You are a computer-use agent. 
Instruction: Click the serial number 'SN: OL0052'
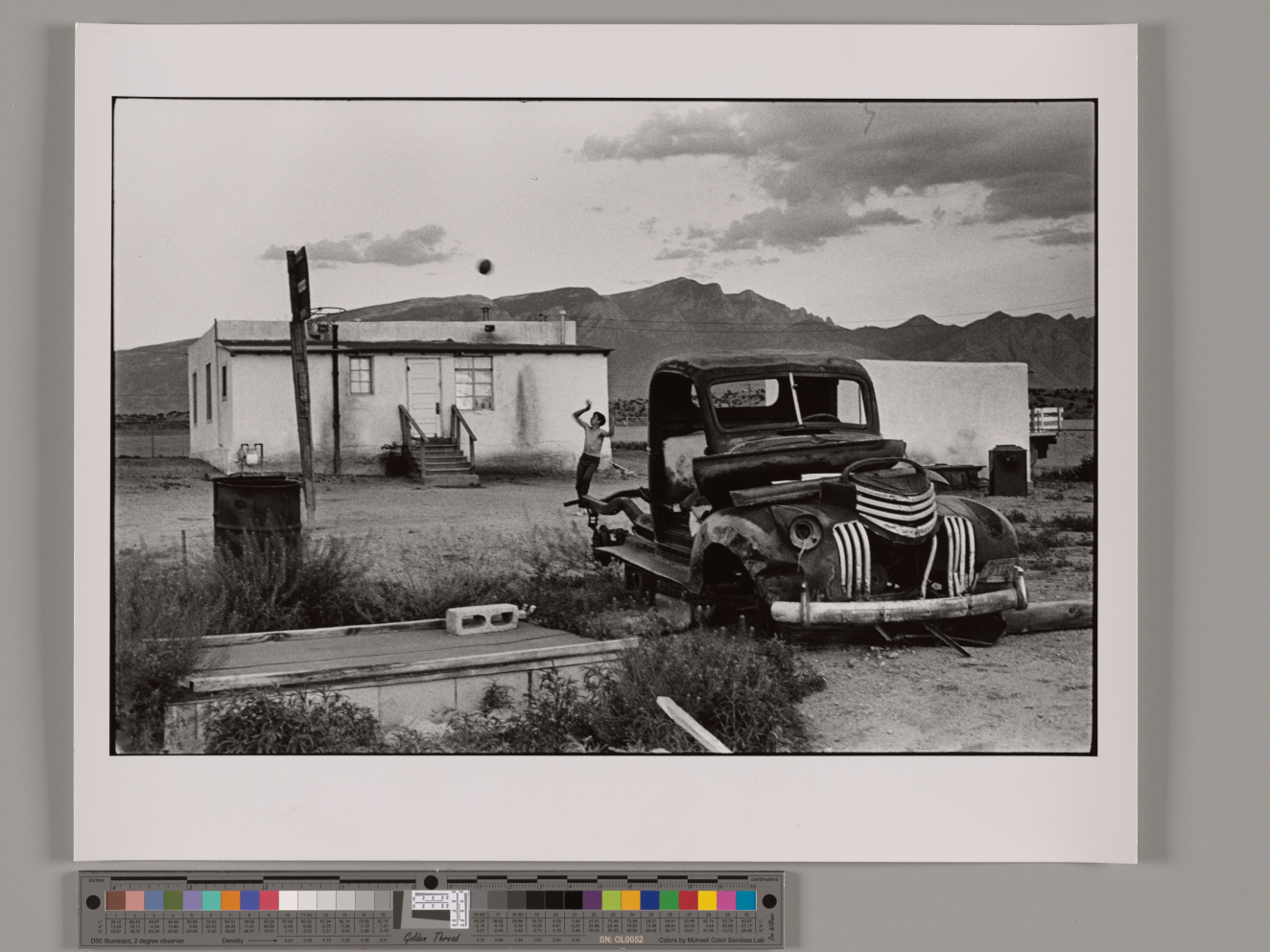pyautogui.click(x=621, y=940)
